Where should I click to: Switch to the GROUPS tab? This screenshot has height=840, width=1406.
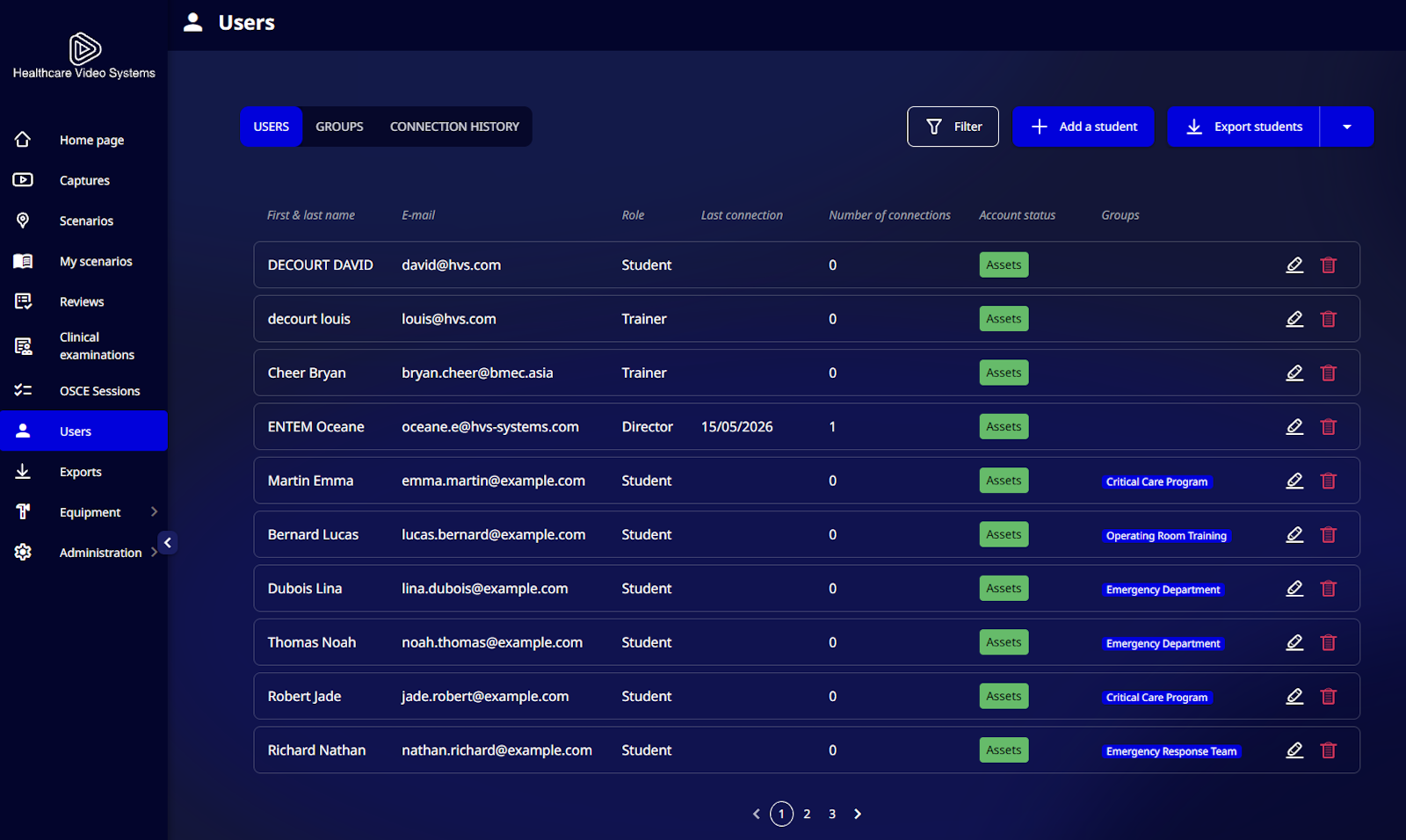(339, 127)
